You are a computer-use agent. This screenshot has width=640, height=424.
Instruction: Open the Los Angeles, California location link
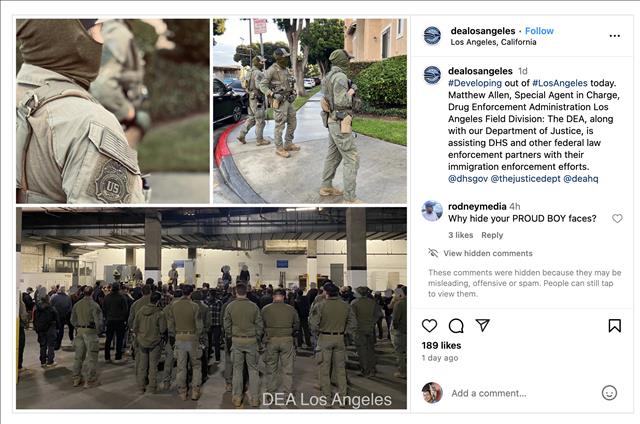pyautogui.click(x=493, y=42)
